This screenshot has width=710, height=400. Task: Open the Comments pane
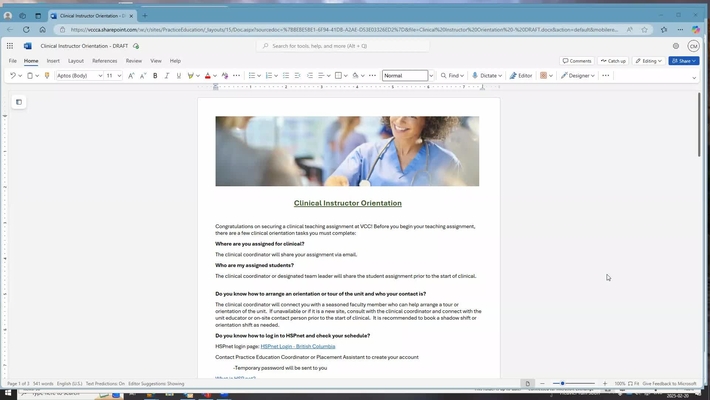pos(577,61)
